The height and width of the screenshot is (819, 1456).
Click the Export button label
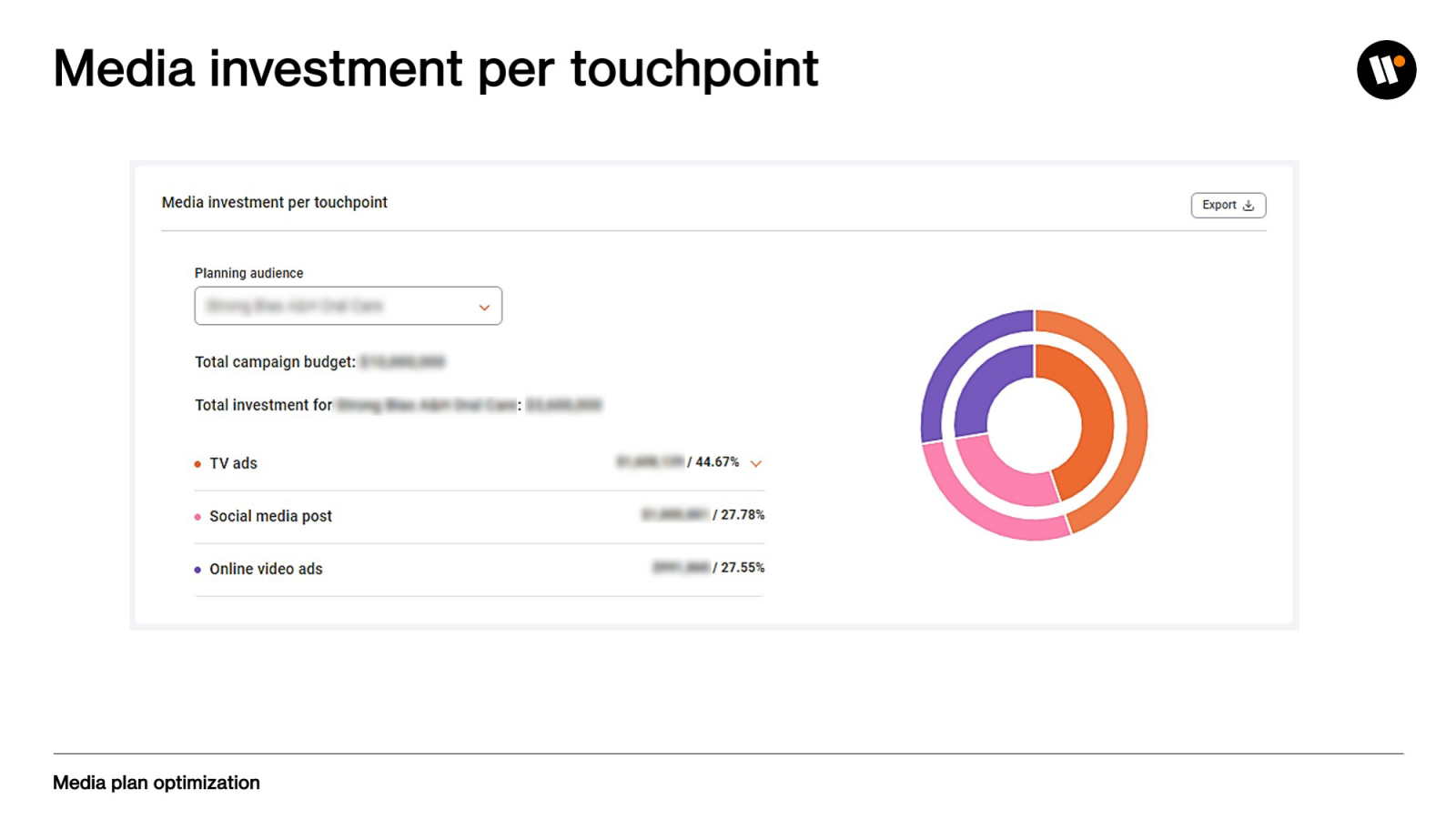pyautogui.click(x=1218, y=206)
